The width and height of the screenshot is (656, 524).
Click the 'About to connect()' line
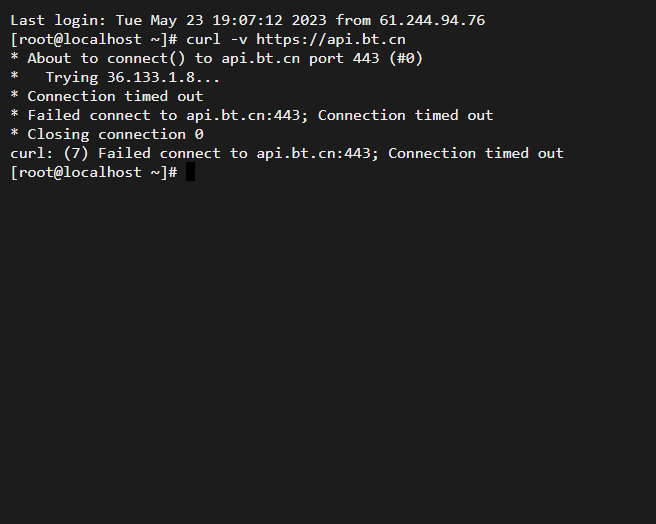[x=217, y=58]
